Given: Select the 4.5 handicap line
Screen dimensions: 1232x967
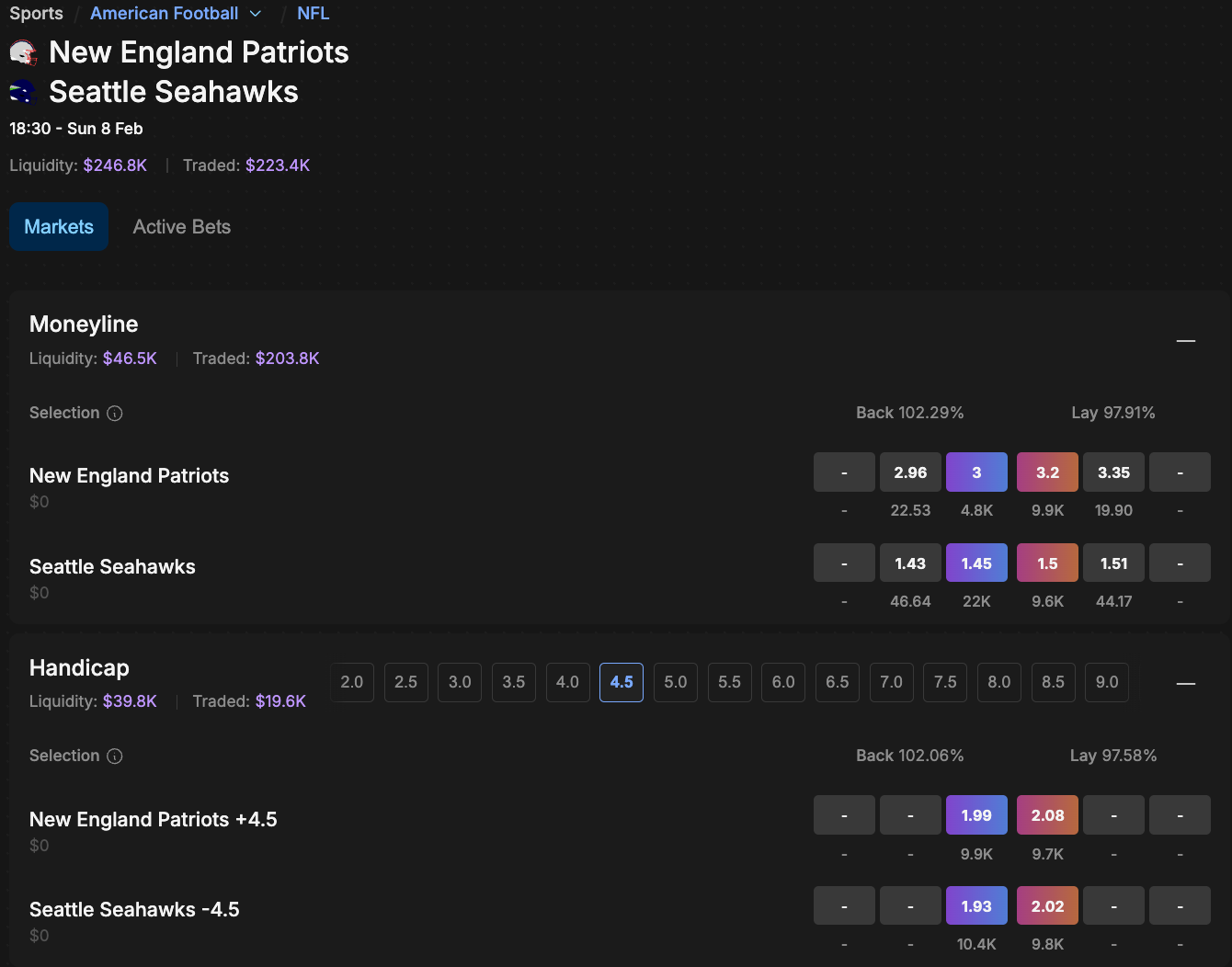Looking at the screenshot, I should (622, 682).
